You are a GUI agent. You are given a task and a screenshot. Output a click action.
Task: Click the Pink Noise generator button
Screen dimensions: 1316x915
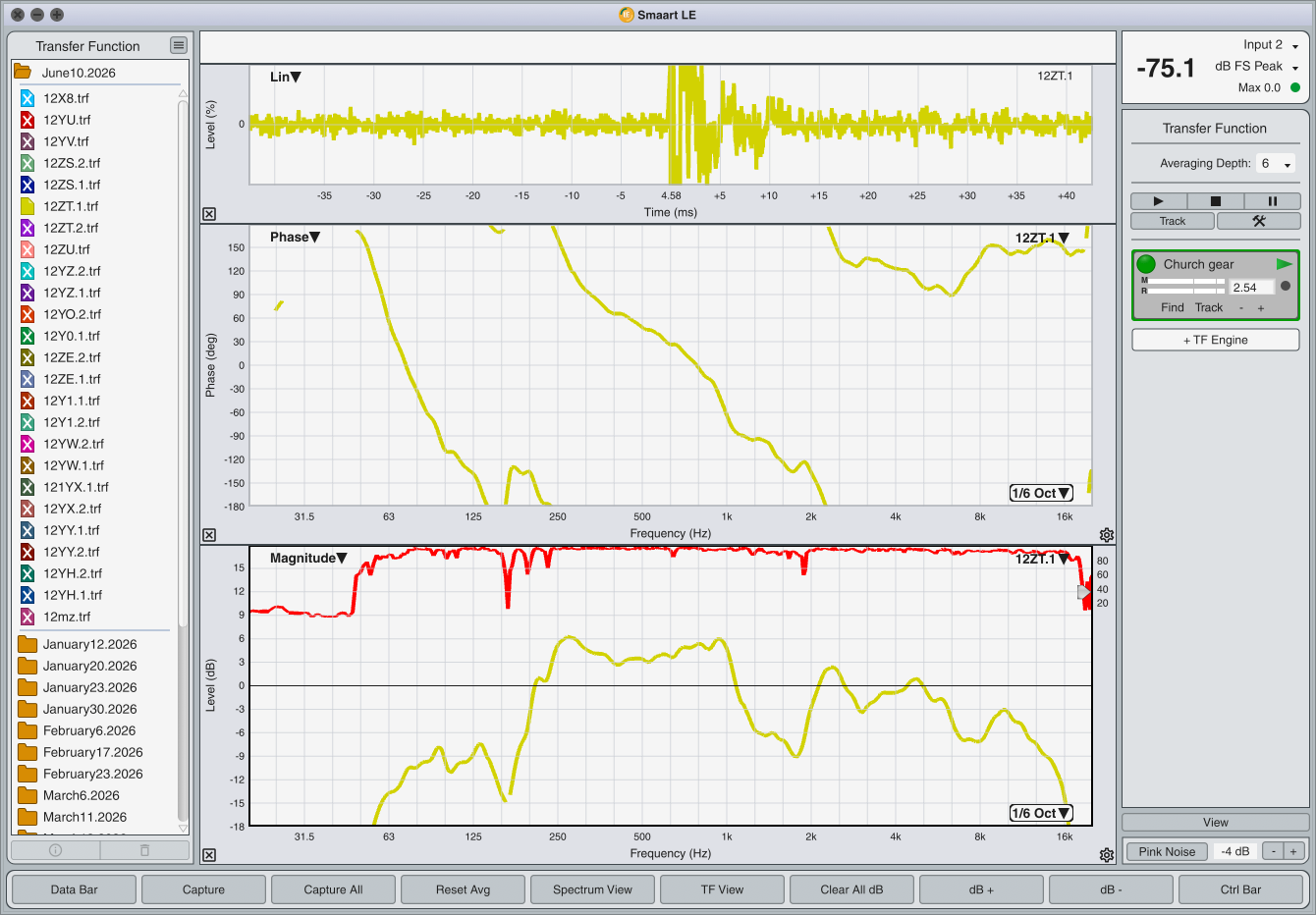pyautogui.click(x=1167, y=851)
